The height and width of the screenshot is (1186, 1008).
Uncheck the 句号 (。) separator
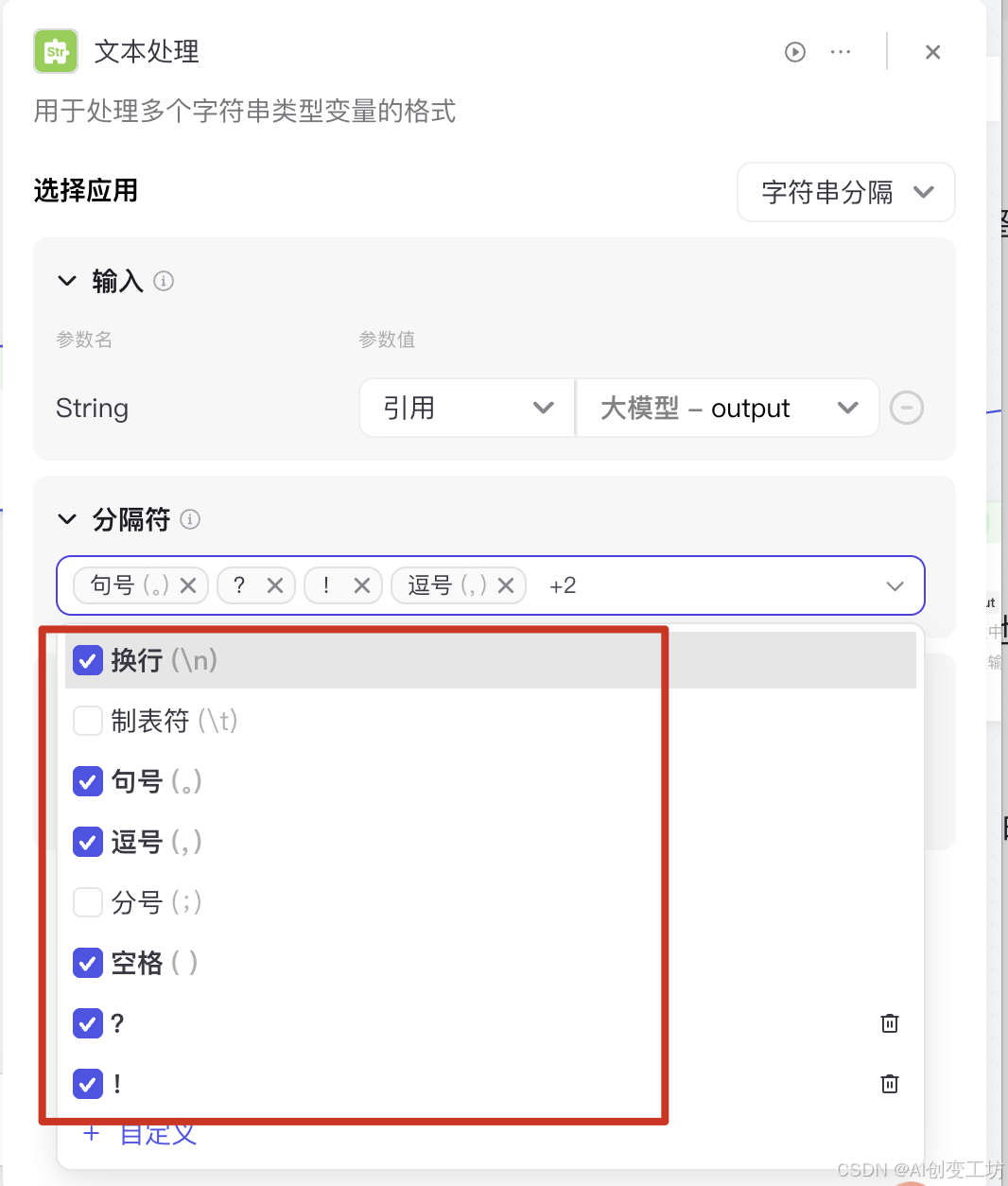(x=88, y=781)
